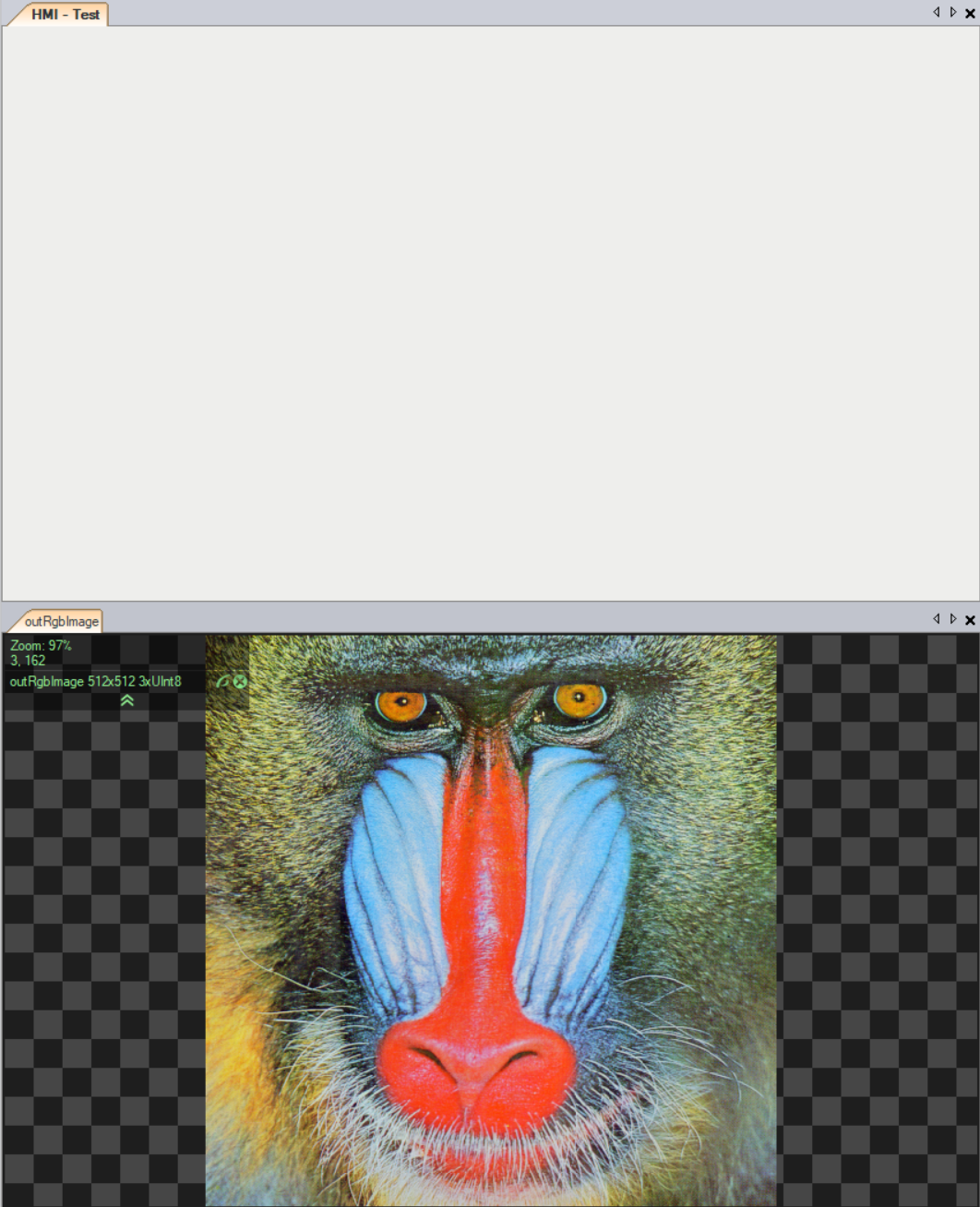The height and width of the screenshot is (1207, 980).
Task: Click the outRgbImage 512x512 3xUInt8 label
Action: click(x=95, y=682)
